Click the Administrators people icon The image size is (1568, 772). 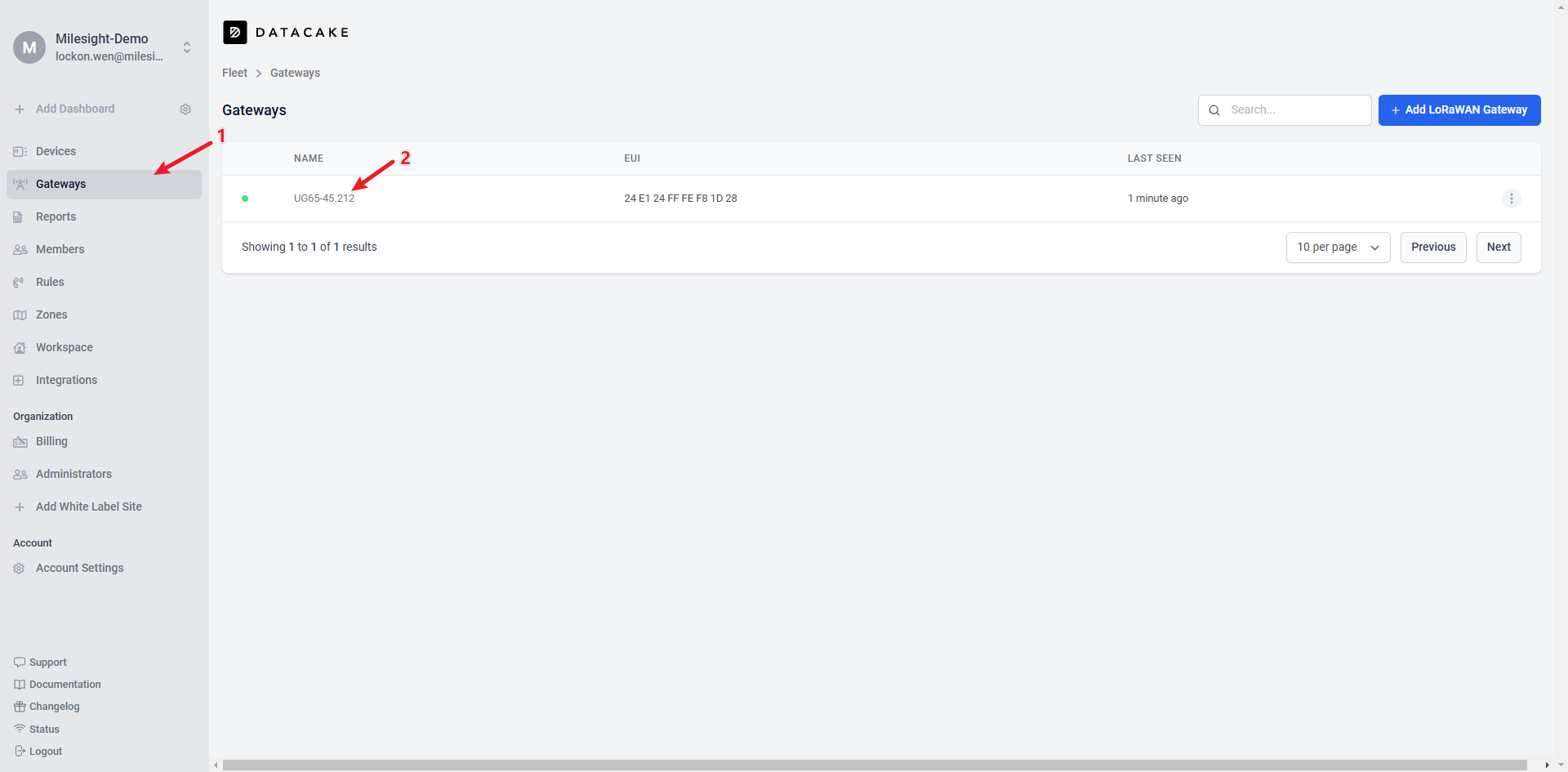point(20,475)
